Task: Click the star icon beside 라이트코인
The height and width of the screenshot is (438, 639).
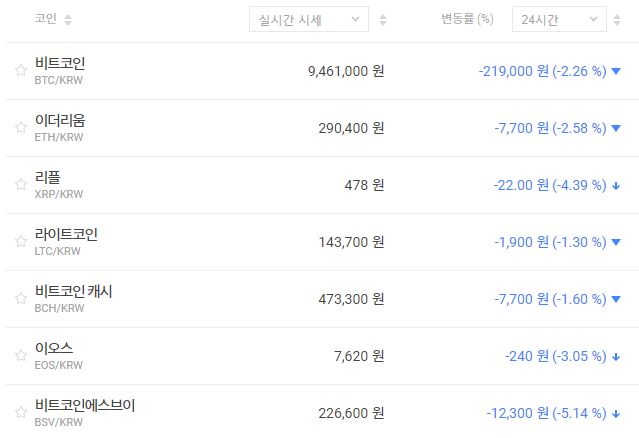Action: [20, 242]
